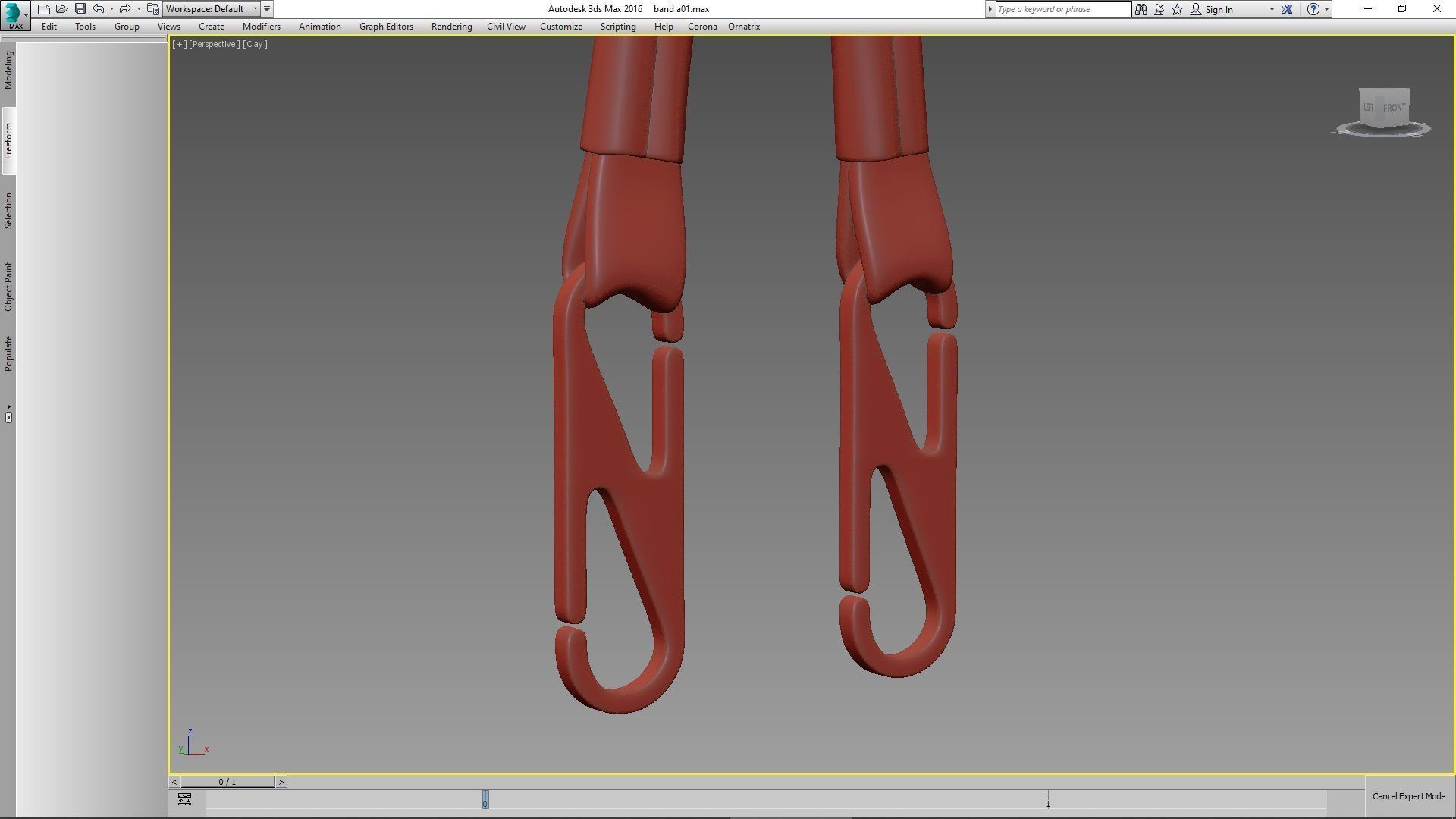
Task: Open the Tools menu
Action: click(x=85, y=26)
